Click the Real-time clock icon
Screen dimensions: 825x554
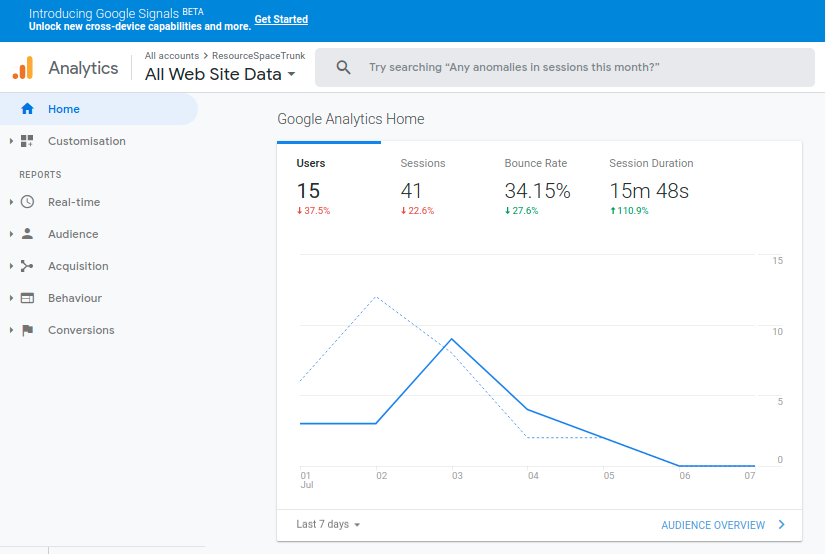[27, 202]
